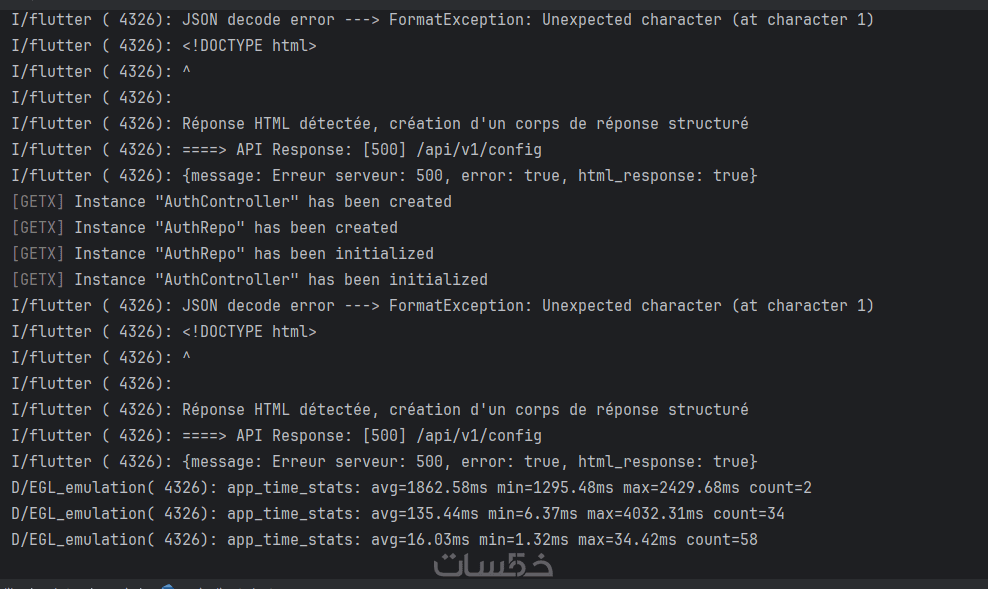The image size is (988, 589).
Task: Click the AuthController has been initialized log line
Action: coord(280,280)
